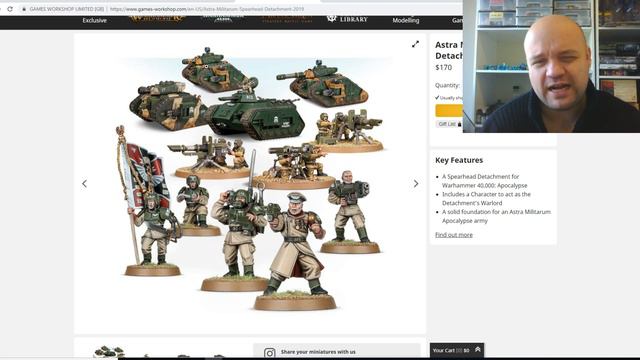Click the games-workshop.com address bar URL
Screen dimensions: 640x360
coord(207,9)
